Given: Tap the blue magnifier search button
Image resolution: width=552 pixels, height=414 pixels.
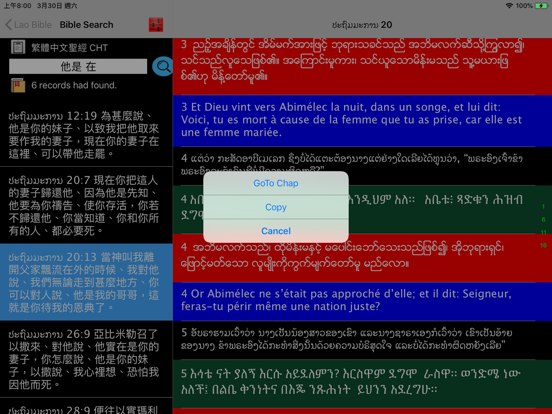Looking at the screenshot, I should (163, 66).
